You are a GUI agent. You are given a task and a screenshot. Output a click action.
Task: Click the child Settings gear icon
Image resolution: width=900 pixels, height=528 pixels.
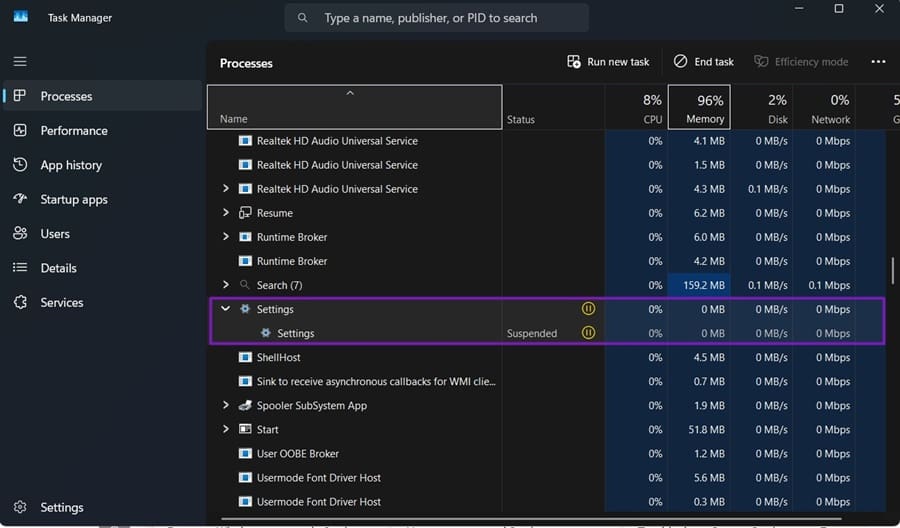click(x=266, y=333)
